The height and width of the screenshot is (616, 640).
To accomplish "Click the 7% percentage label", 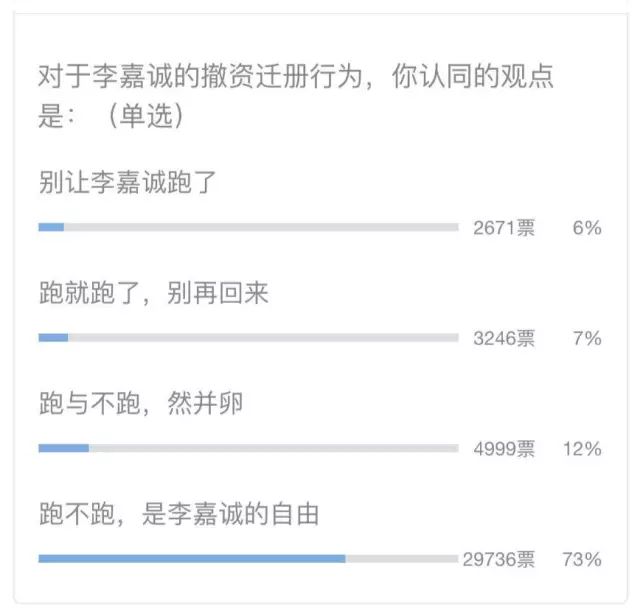I will [x=587, y=338].
